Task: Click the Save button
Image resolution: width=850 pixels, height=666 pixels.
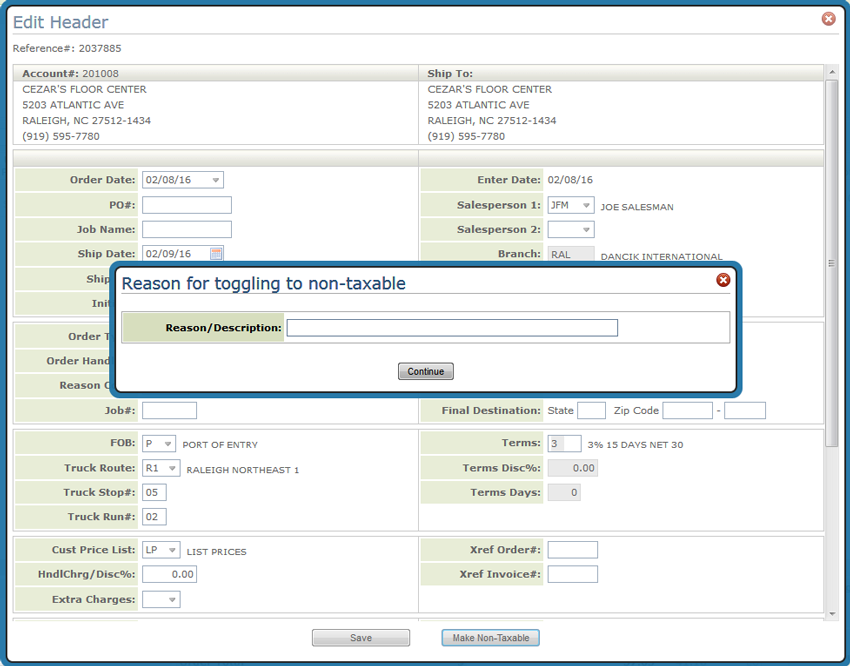Action: tap(360, 638)
